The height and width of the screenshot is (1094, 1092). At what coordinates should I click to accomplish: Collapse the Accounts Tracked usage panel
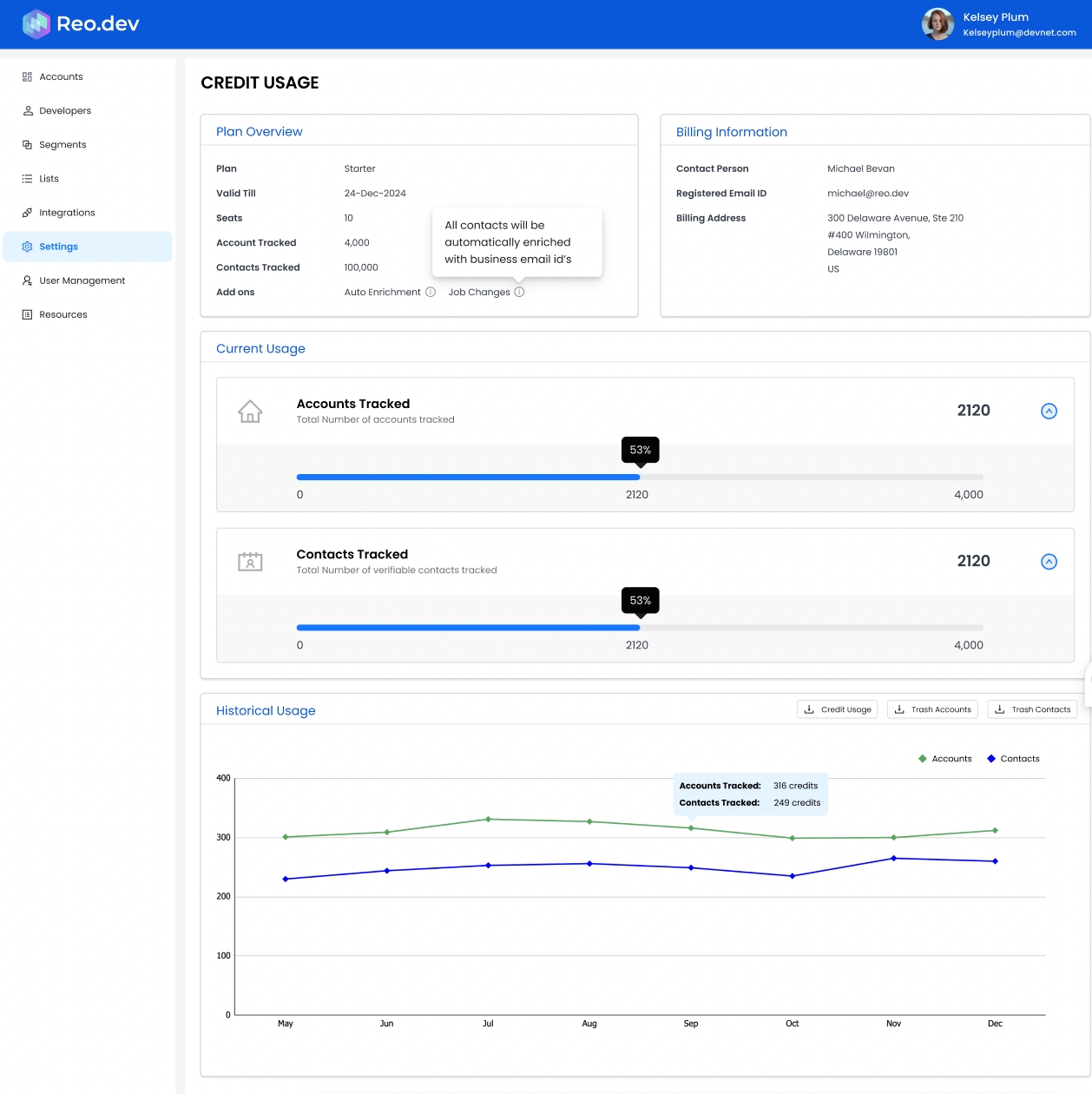pyautogui.click(x=1049, y=412)
